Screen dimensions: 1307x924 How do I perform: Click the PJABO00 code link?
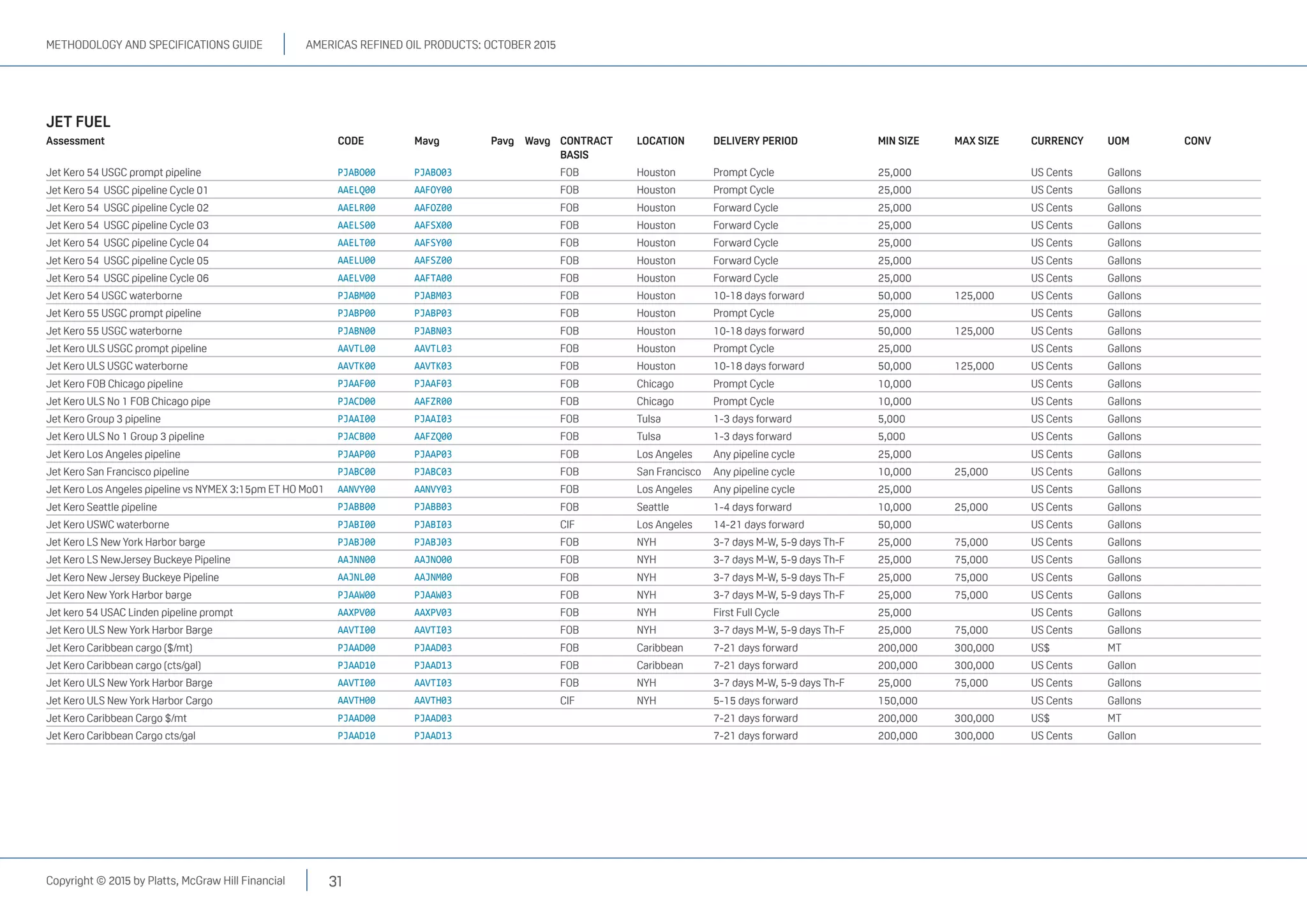356,172
